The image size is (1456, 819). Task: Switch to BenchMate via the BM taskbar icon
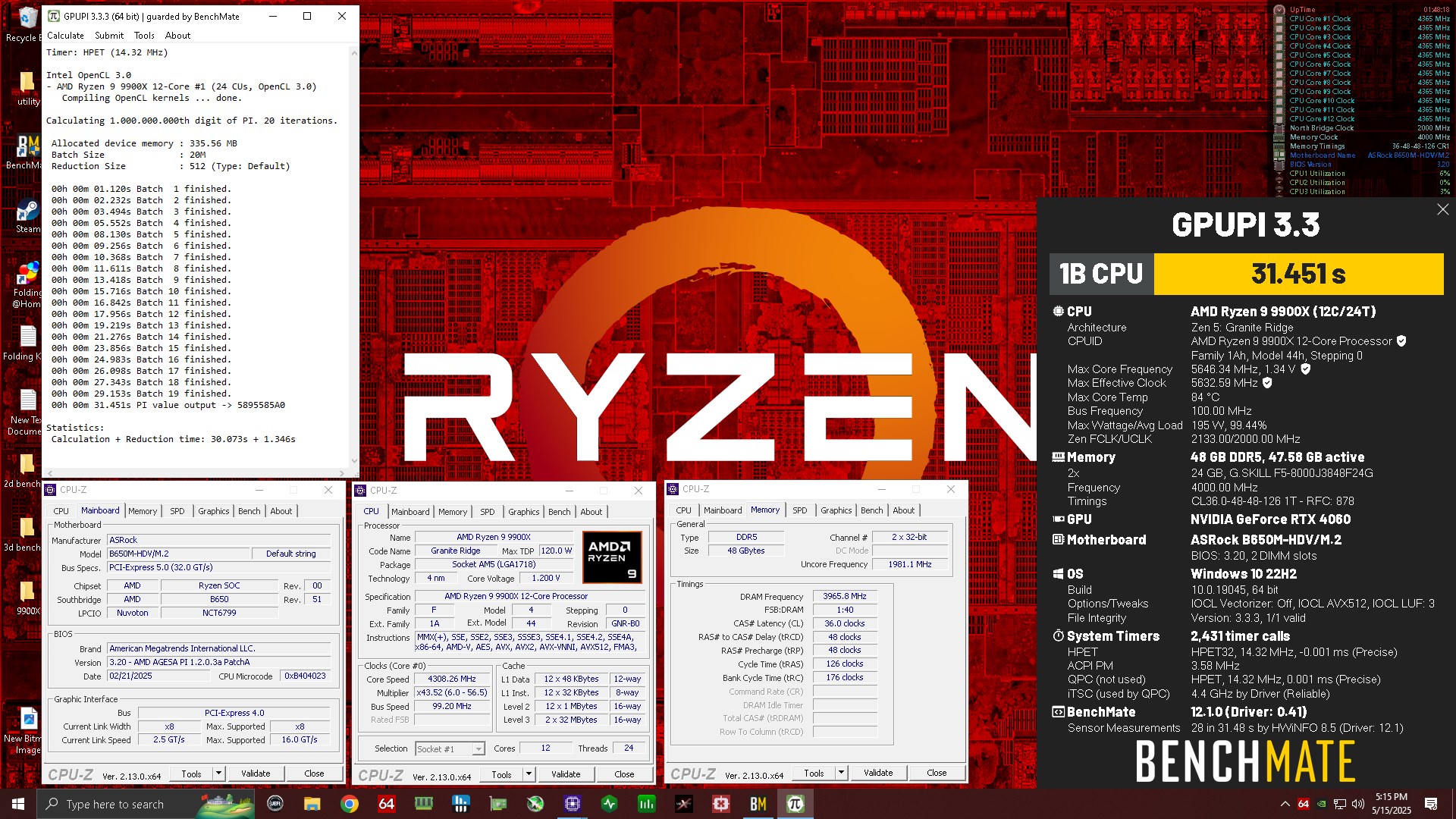(758, 804)
